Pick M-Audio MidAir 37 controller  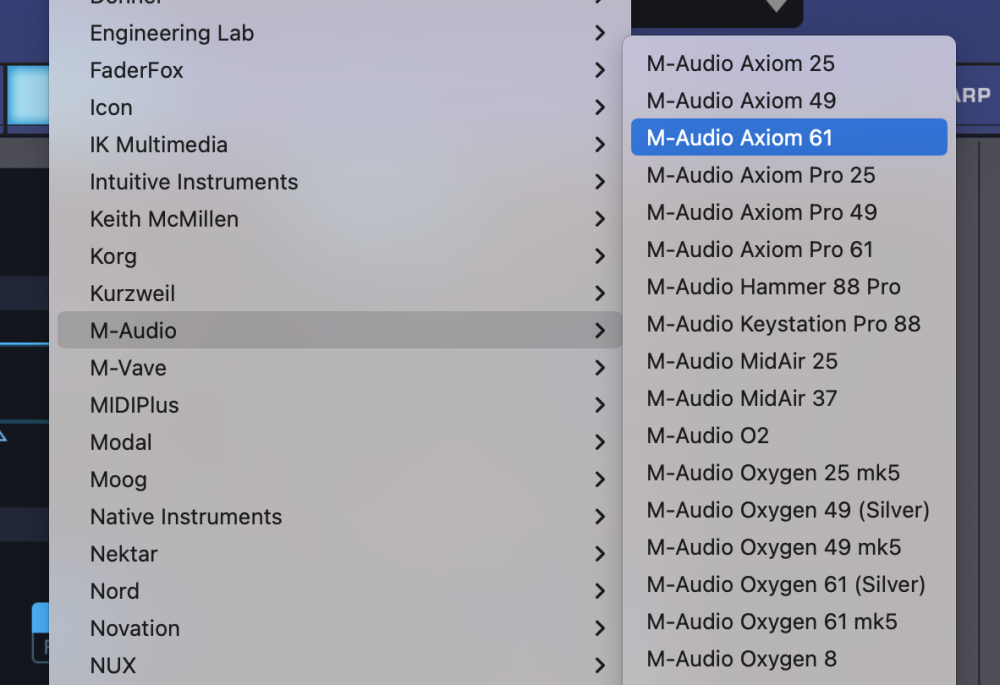tap(741, 398)
